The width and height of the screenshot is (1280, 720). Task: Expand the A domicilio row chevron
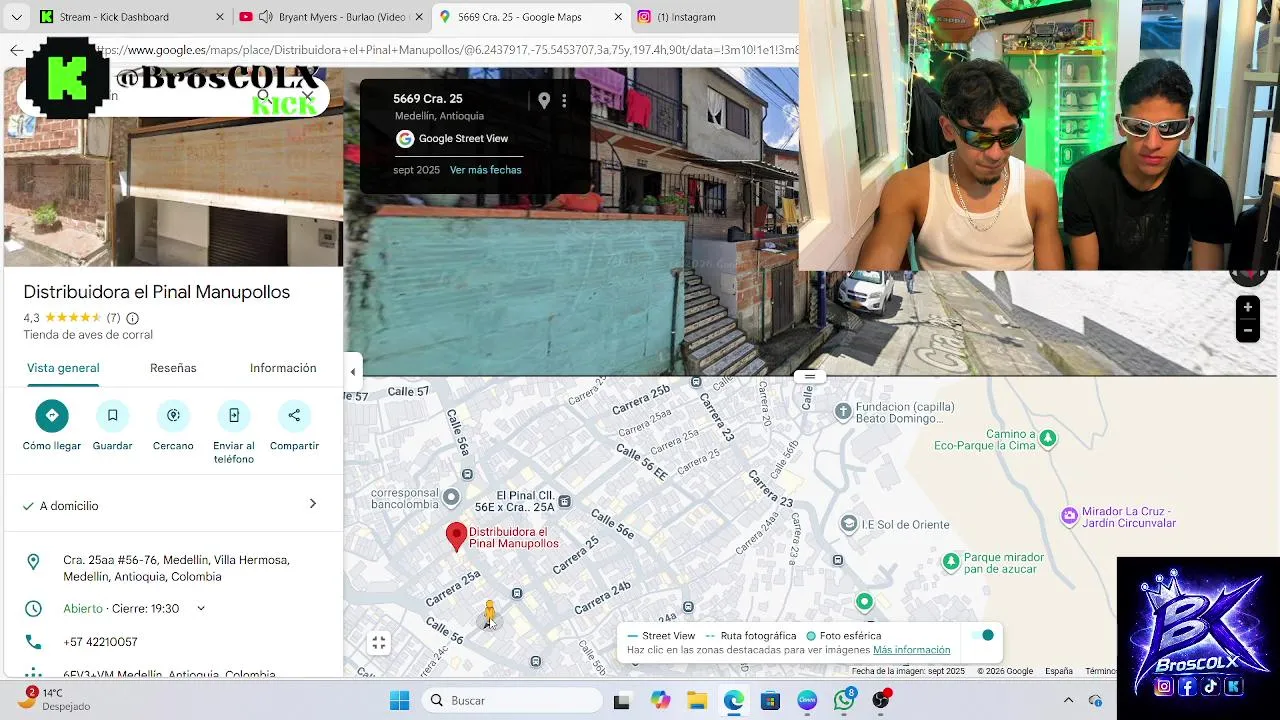312,504
